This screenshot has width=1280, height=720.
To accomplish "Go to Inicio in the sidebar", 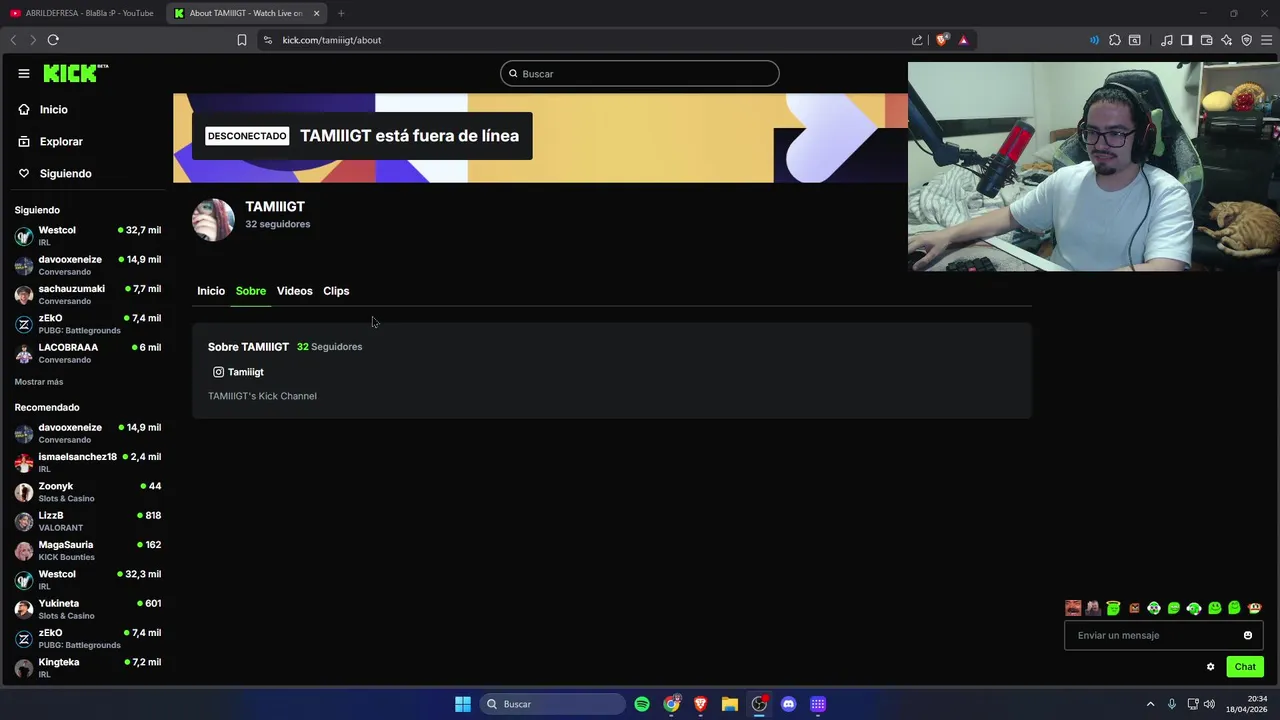I will (43, 110).
